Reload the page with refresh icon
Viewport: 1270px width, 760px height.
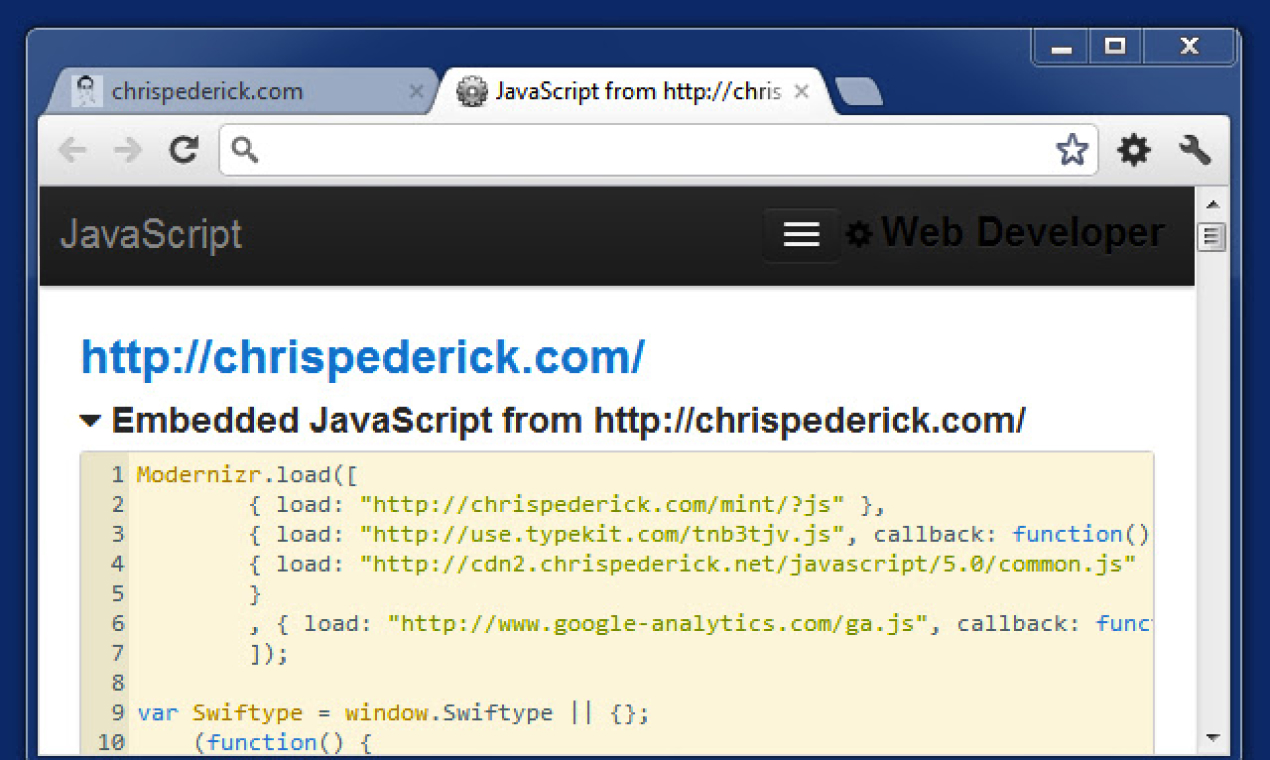[x=183, y=150]
